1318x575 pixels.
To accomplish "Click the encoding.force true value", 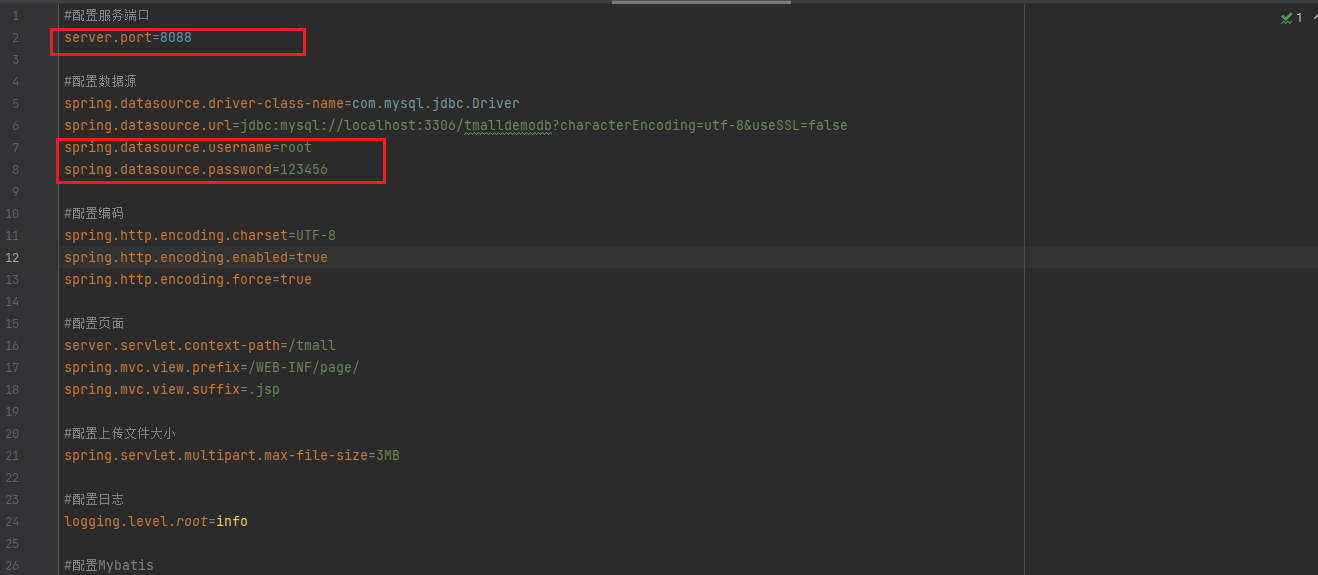I will pyautogui.click(x=296, y=280).
